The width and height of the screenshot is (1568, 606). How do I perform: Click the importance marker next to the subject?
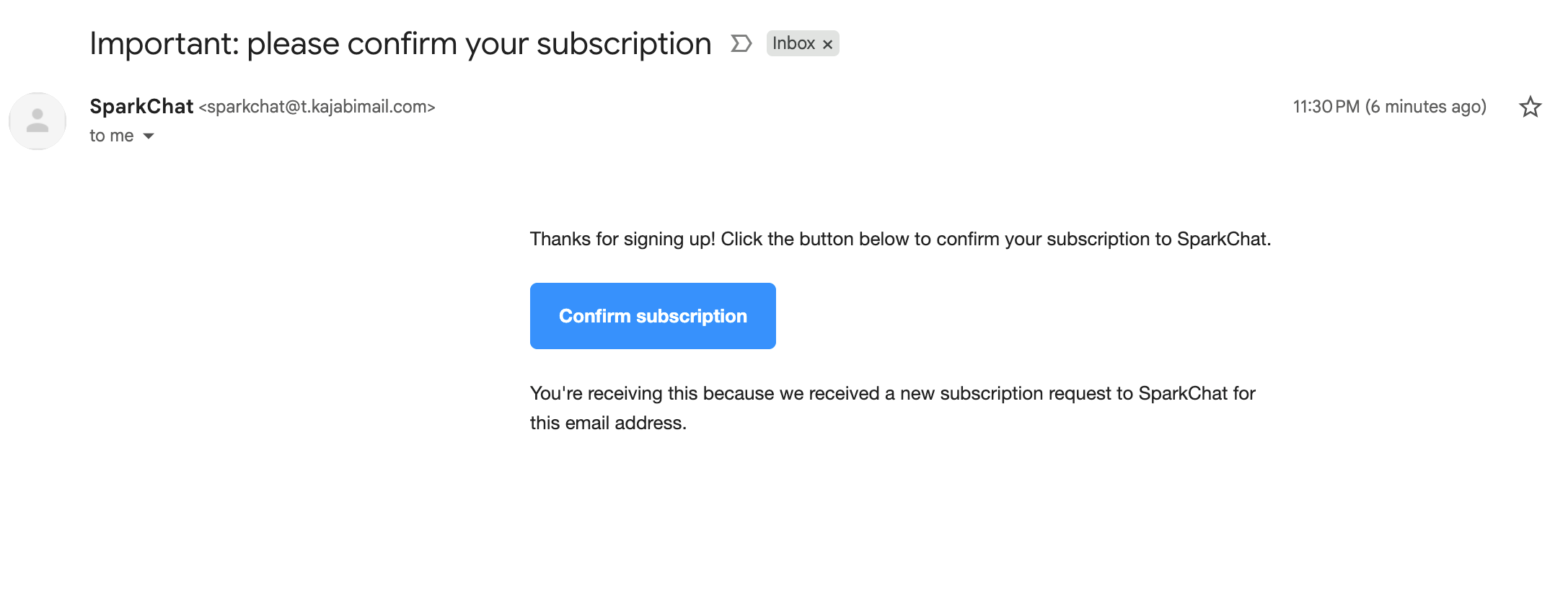pos(741,44)
